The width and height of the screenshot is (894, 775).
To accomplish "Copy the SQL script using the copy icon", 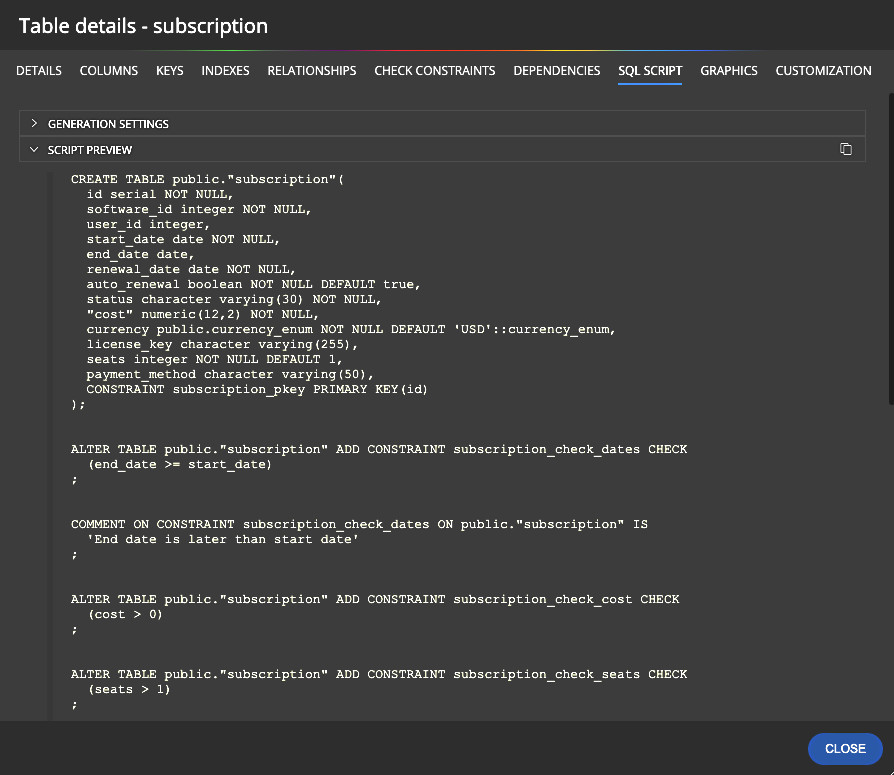I will coord(846,147).
